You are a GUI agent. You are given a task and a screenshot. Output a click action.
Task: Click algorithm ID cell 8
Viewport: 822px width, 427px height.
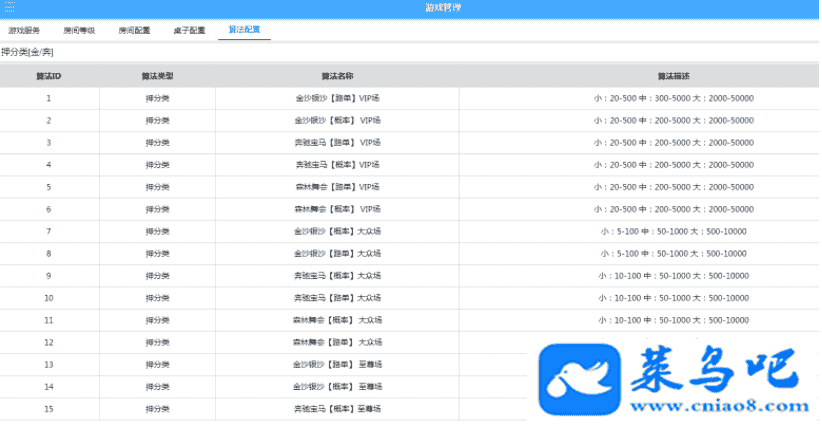(49, 254)
